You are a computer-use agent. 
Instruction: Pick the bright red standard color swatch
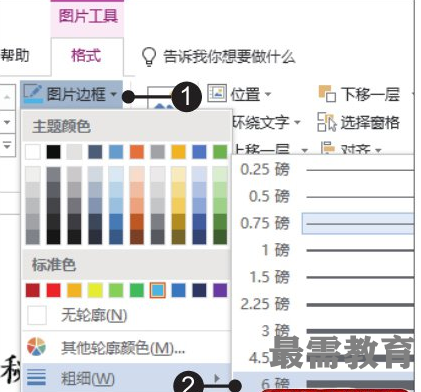pos(53,290)
